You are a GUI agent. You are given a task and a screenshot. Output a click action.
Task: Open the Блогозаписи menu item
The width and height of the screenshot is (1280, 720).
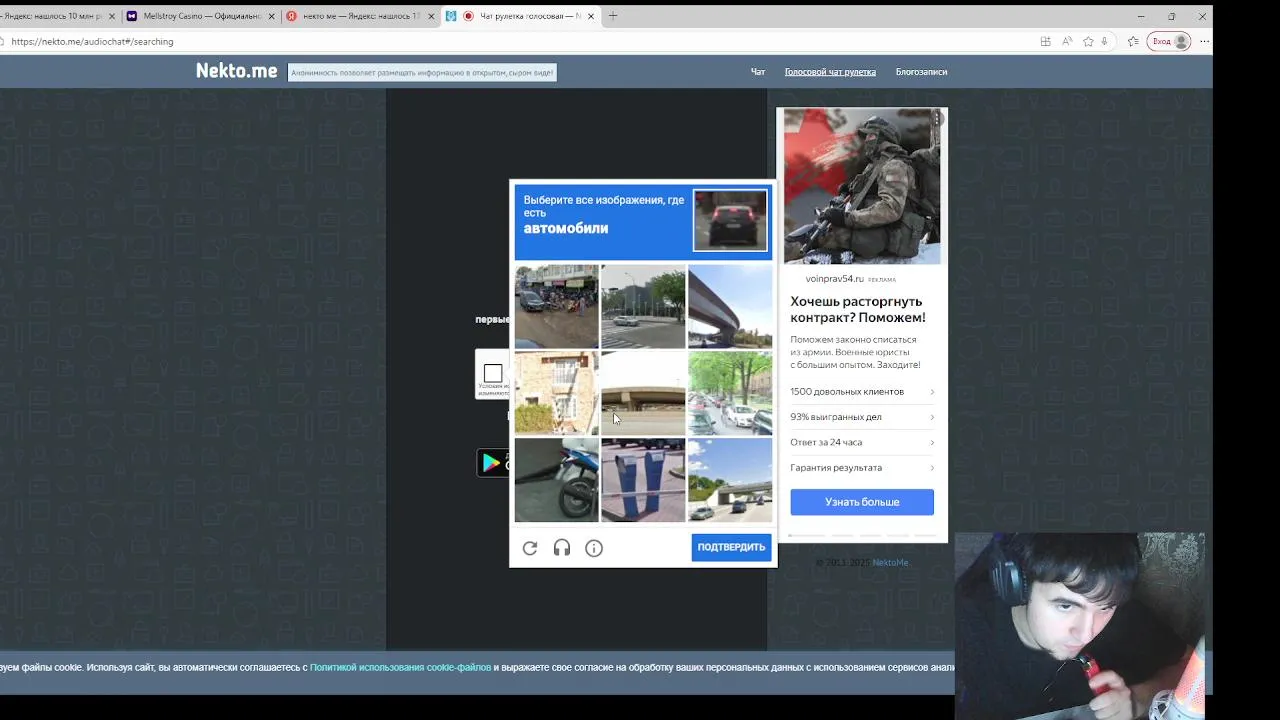tap(921, 72)
